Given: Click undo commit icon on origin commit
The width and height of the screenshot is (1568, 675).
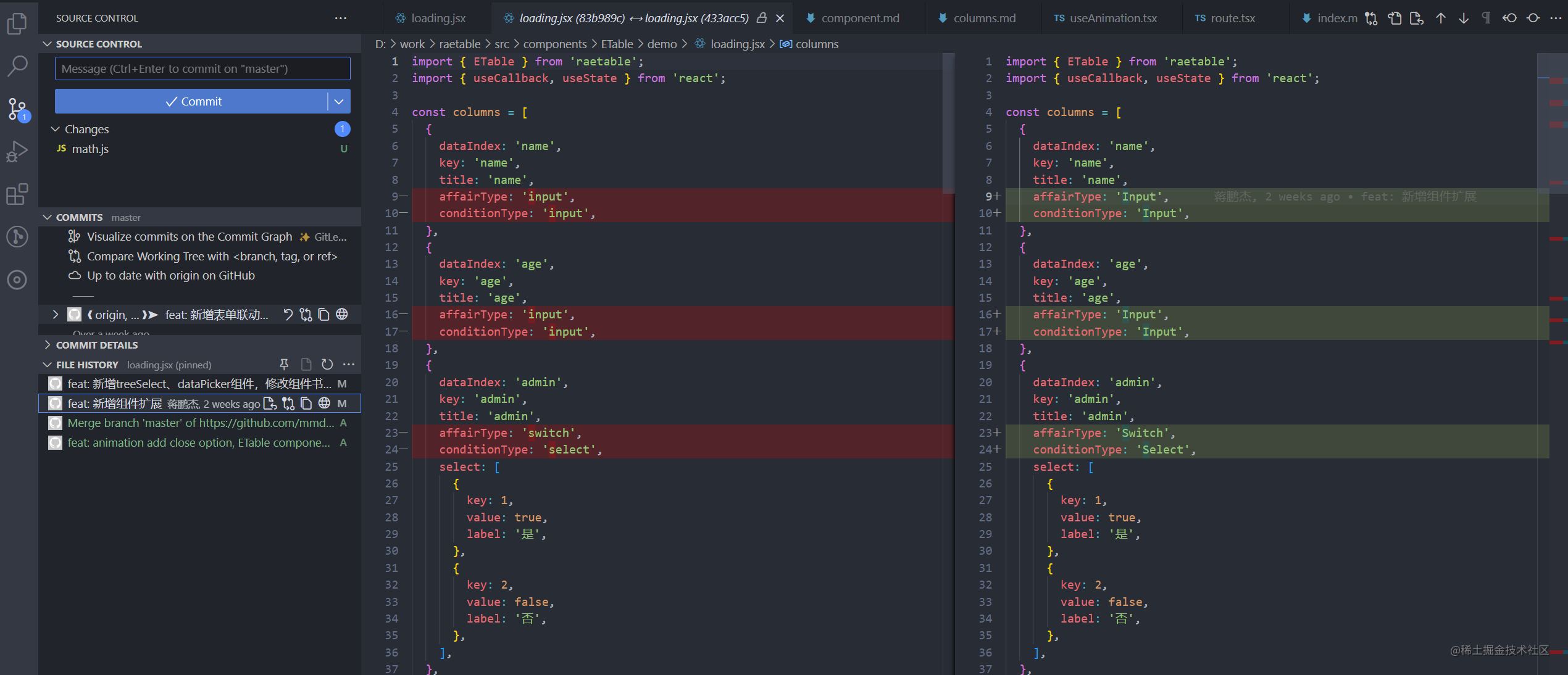Looking at the screenshot, I should [x=288, y=315].
